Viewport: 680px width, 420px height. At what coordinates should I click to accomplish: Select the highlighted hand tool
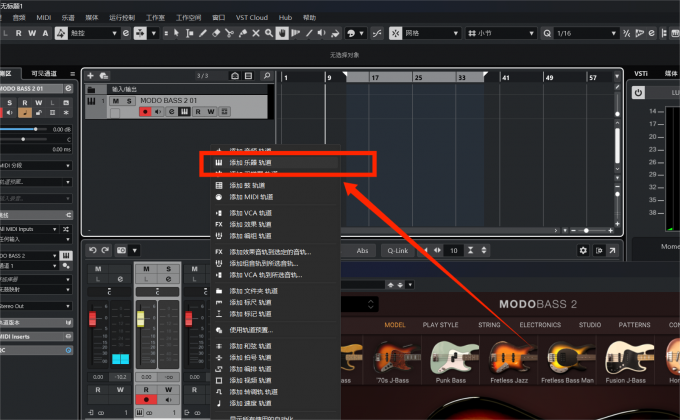point(282,33)
